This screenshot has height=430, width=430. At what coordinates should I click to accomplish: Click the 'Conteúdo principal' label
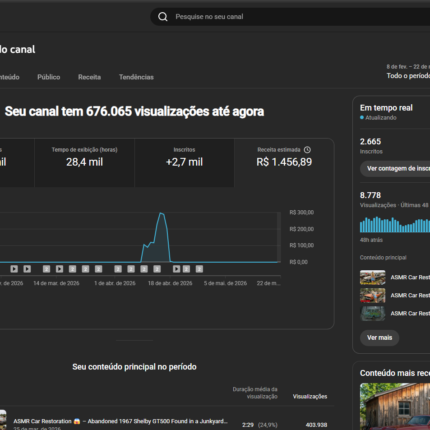[383, 257]
